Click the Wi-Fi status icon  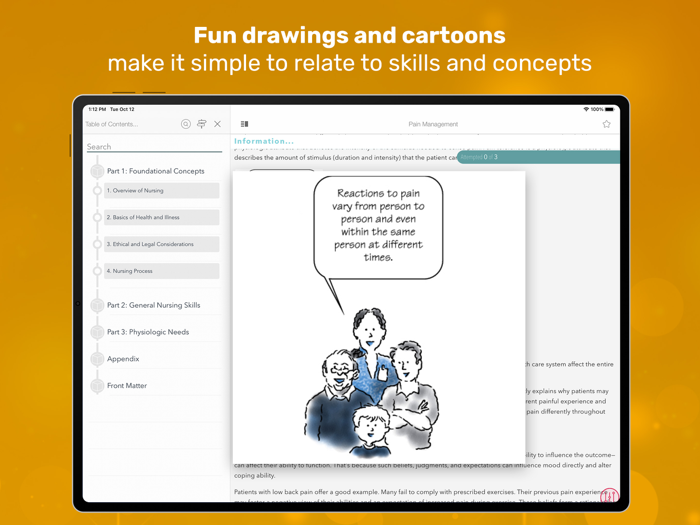point(586,109)
